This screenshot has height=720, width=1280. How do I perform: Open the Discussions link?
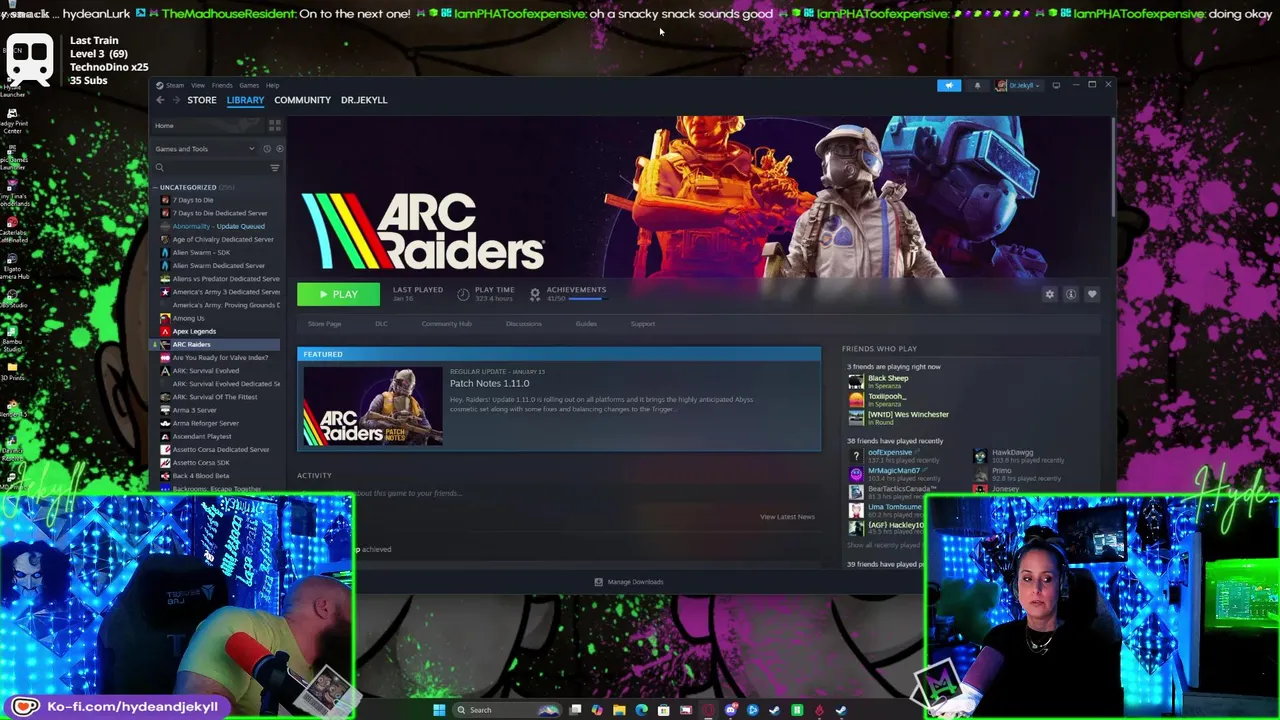(x=524, y=324)
